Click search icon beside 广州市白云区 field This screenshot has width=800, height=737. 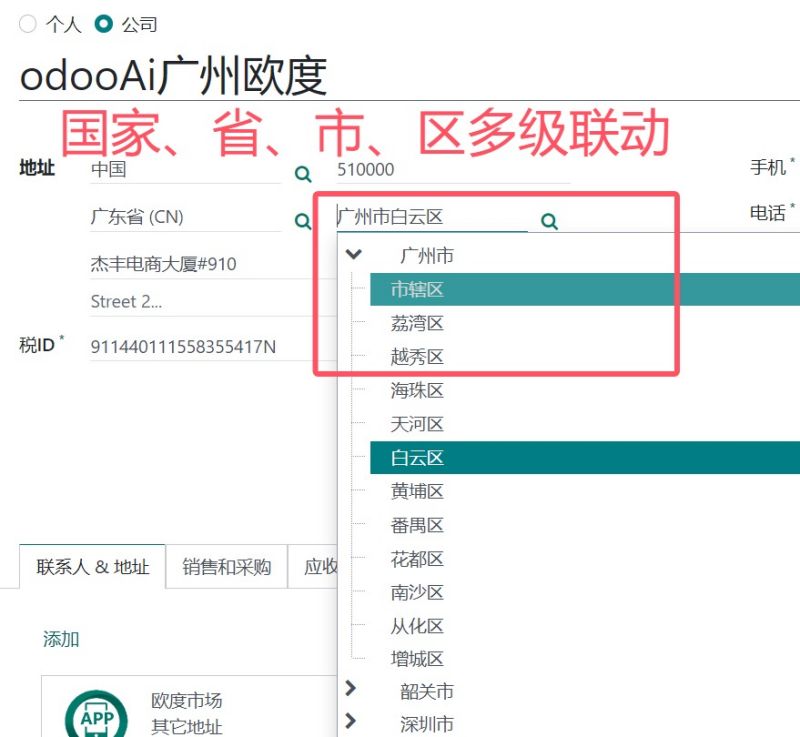(x=549, y=221)
